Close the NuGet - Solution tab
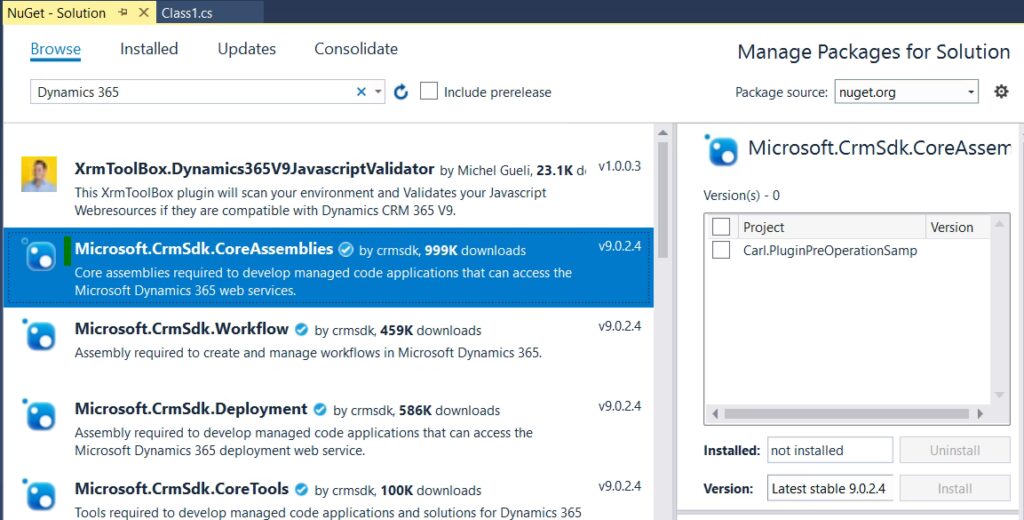This screenshot has width=1024, height=520. pyautogui.click(x=144, y=13)
